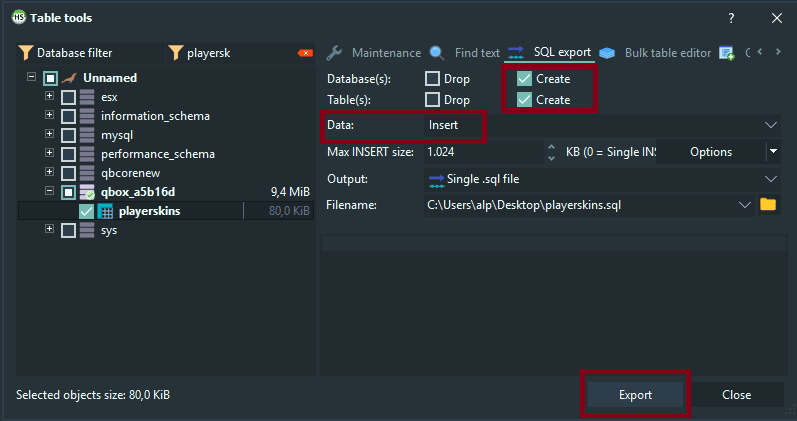The width and height of the screenshot is (797, 421).
Task: Open the Options button dropdown arrow
Action: [x=773, y=152]
